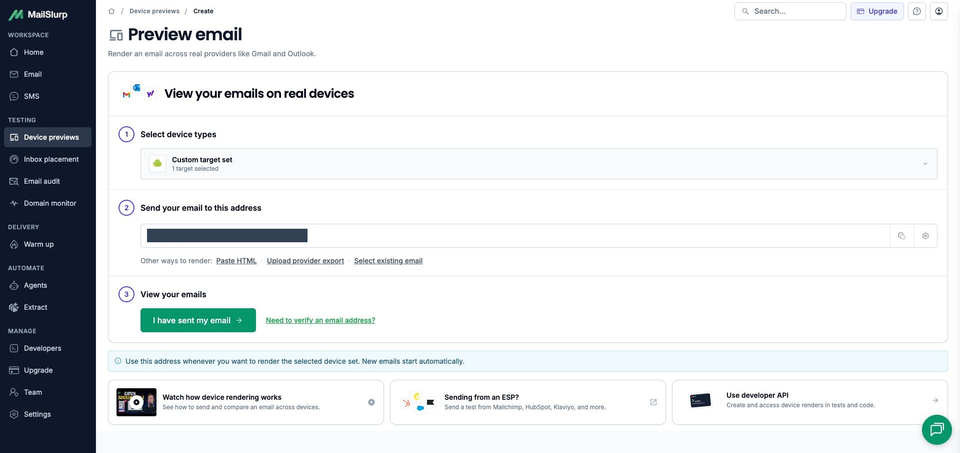
Task: Click Select existing email link
Action: click(388, 261)
